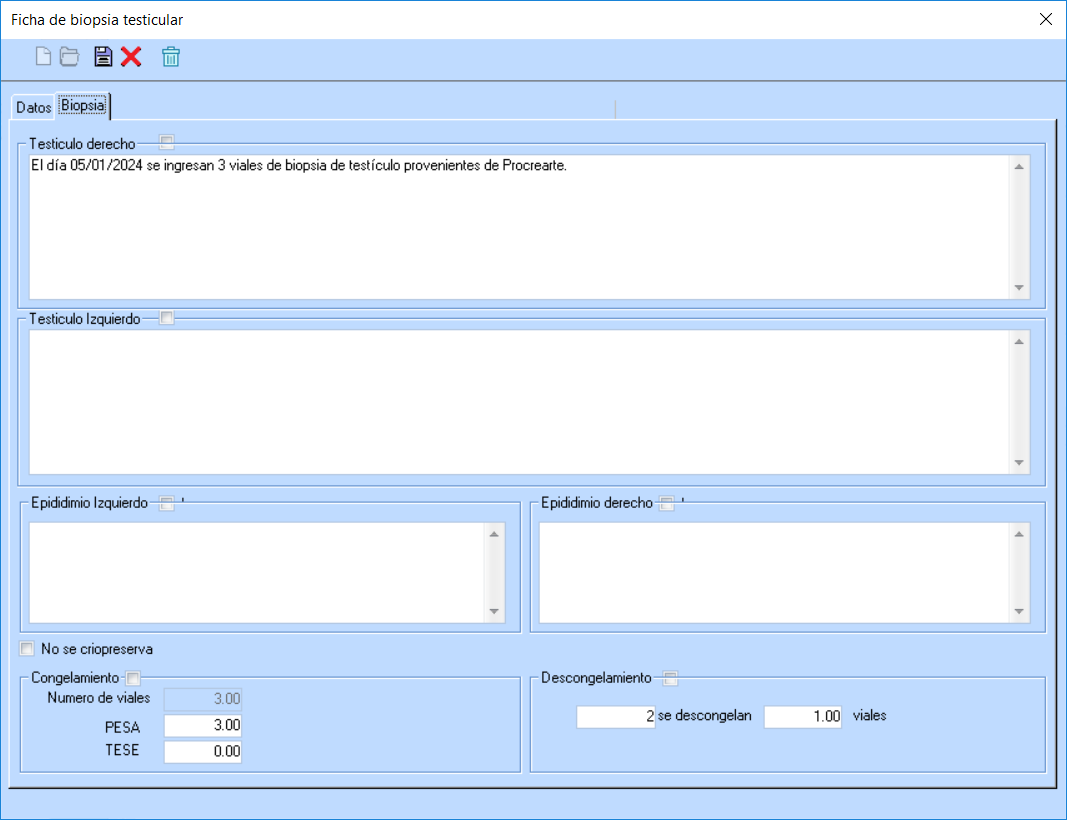Click scroll down arrow in Epididimio derecho box

pos(1019,611)
